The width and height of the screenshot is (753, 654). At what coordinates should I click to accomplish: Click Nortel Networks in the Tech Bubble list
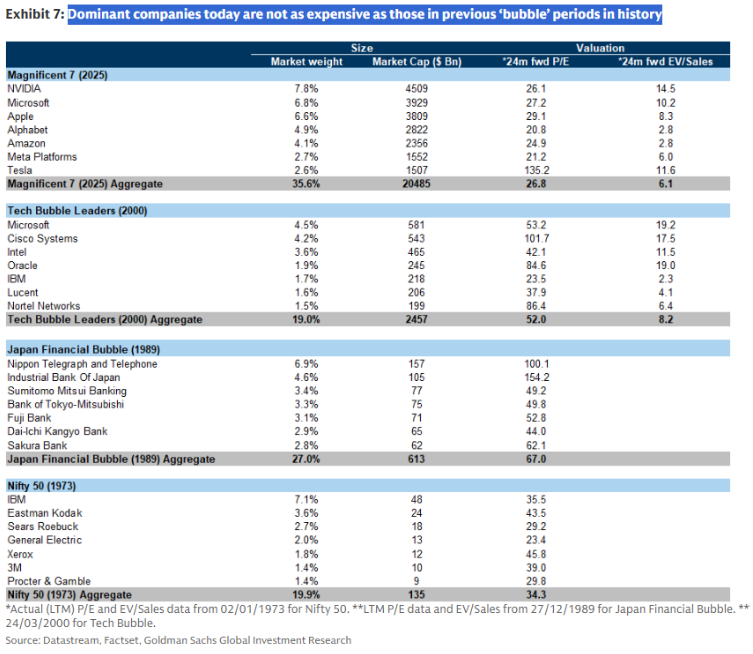pos(45,305)
